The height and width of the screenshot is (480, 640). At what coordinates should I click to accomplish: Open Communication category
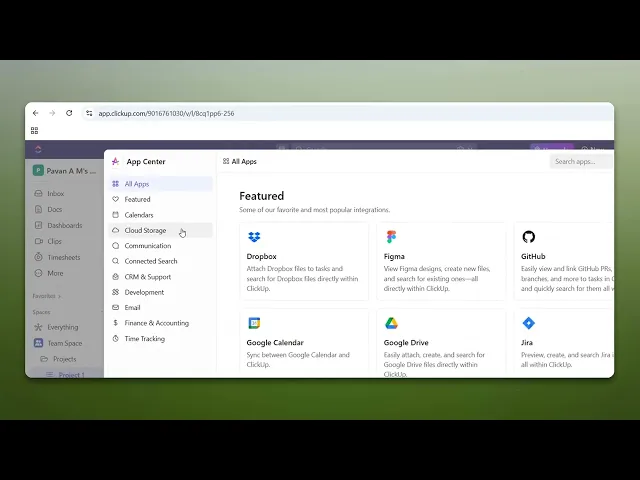[x=161, y=246]
